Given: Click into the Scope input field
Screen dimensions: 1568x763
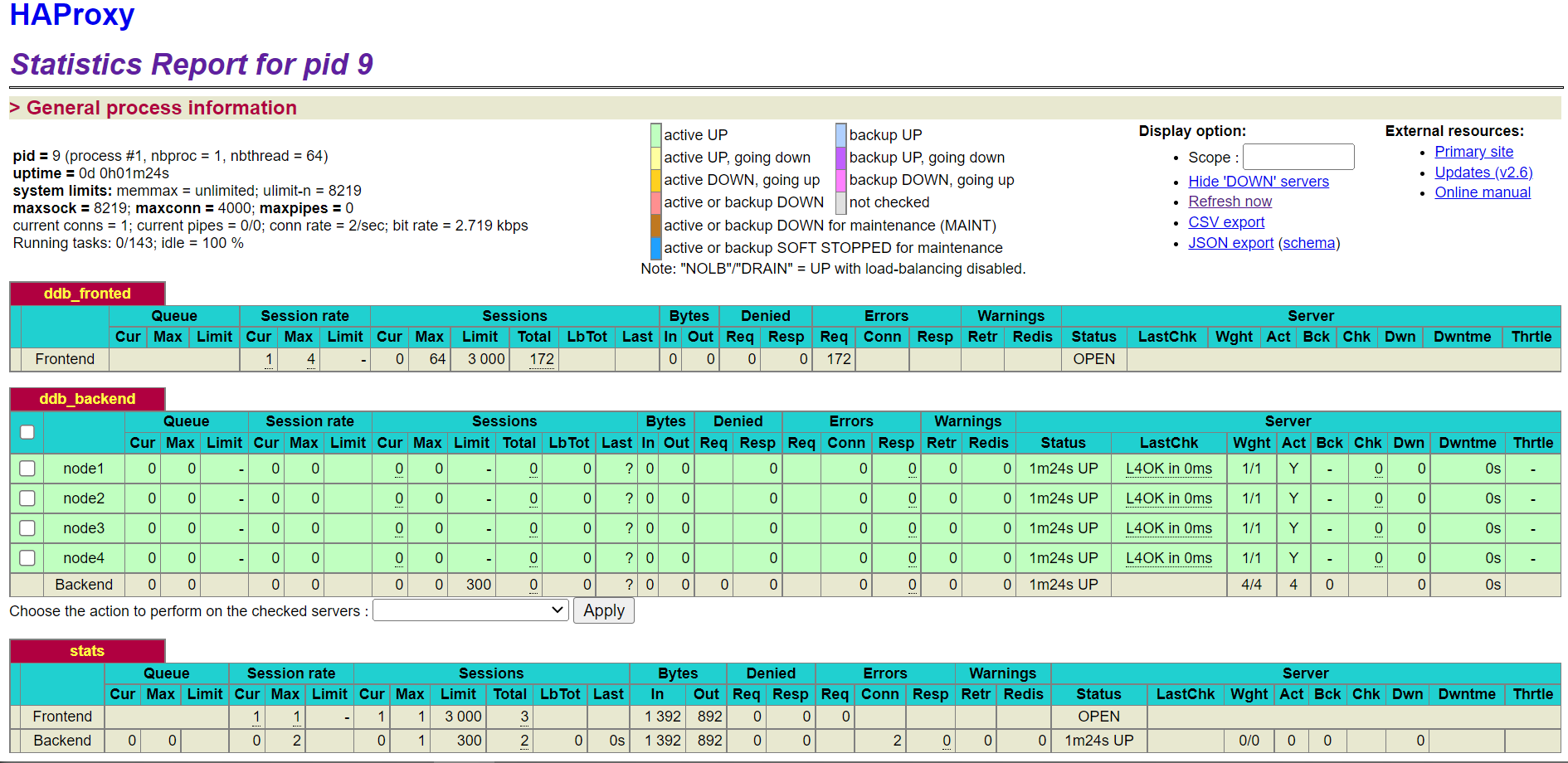Looking at the screenshot, I should point(1298,157).
